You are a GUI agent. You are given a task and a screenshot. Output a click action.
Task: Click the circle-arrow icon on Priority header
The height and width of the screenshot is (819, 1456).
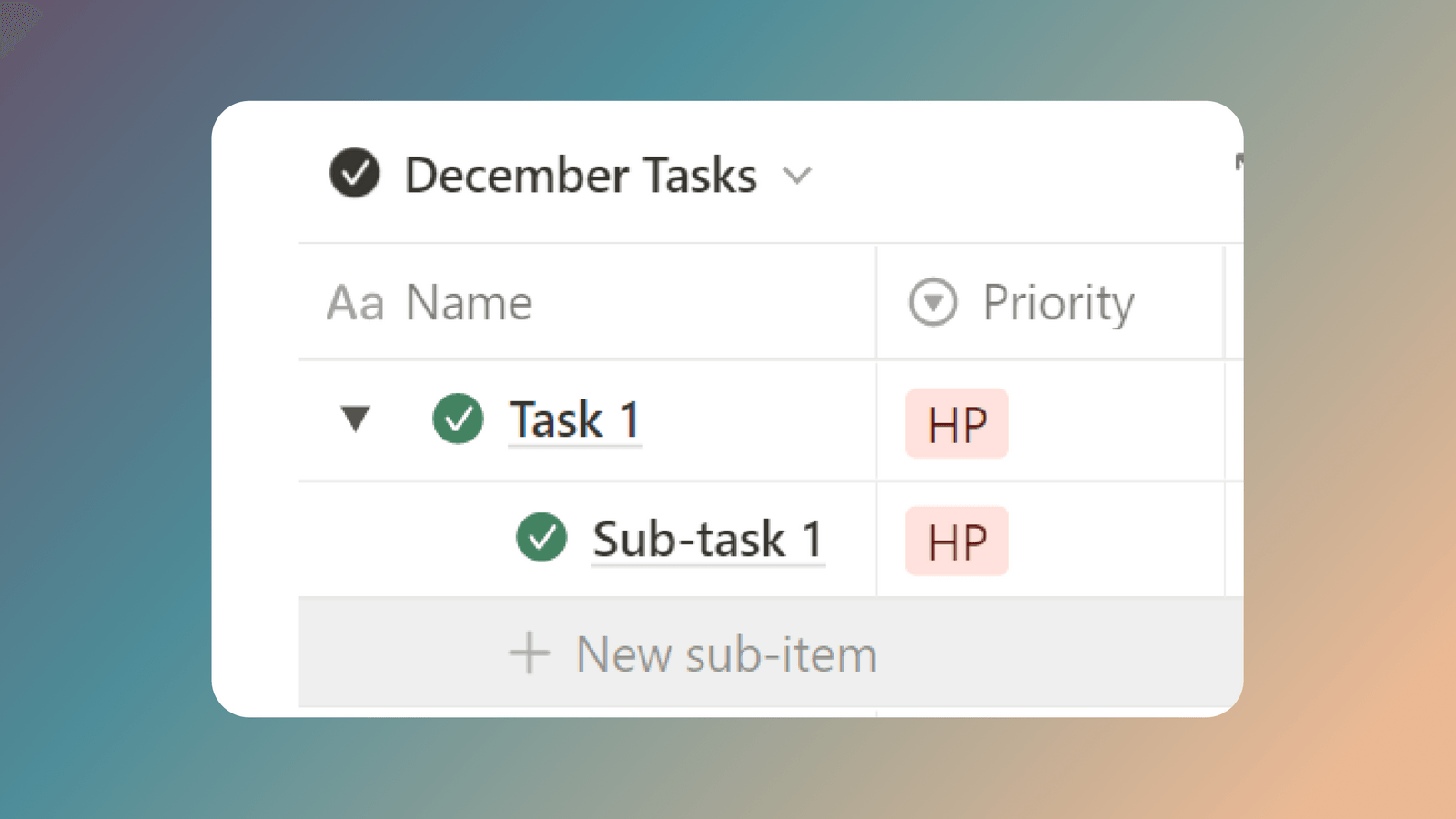934,301
